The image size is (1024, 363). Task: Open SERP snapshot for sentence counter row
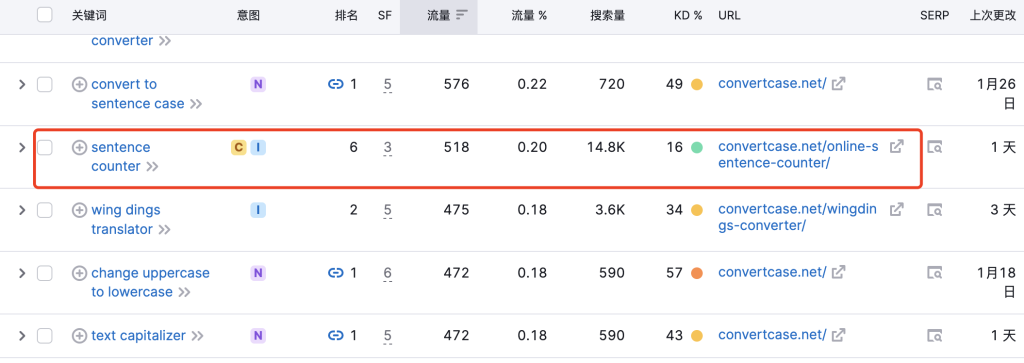click(x=935, y=148)
